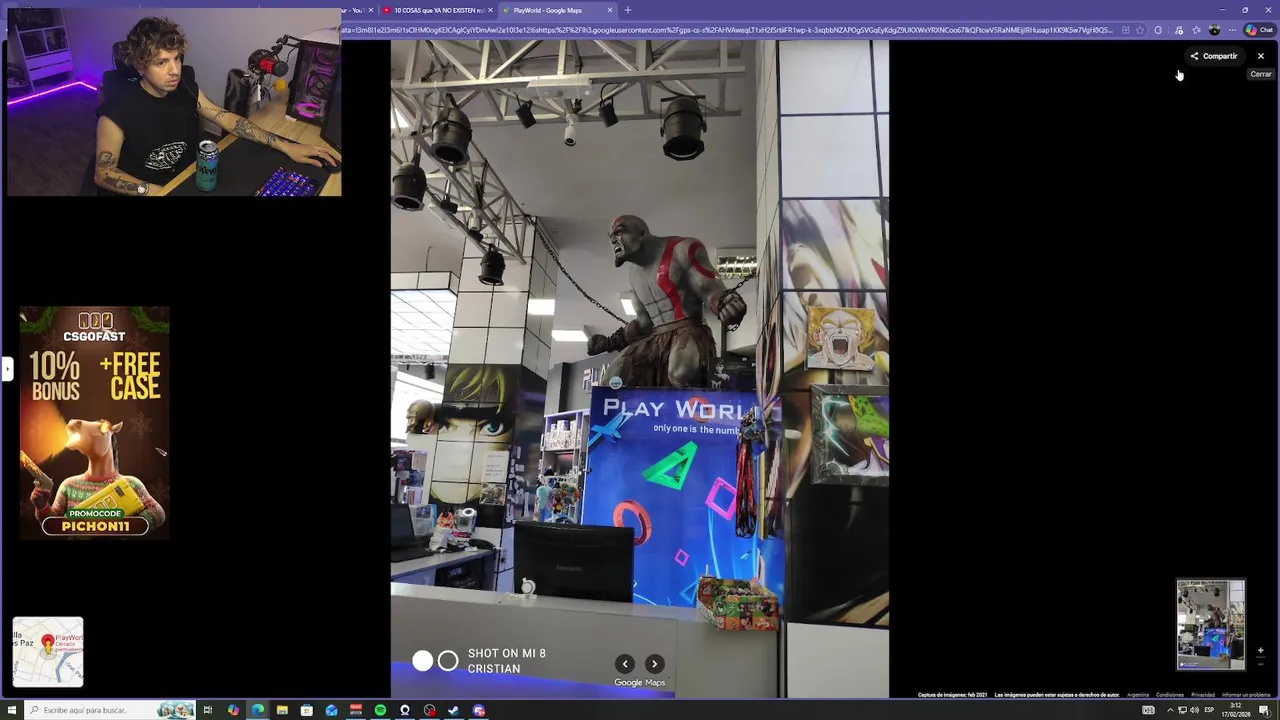Open the Windows notification center

point(1264,710)
